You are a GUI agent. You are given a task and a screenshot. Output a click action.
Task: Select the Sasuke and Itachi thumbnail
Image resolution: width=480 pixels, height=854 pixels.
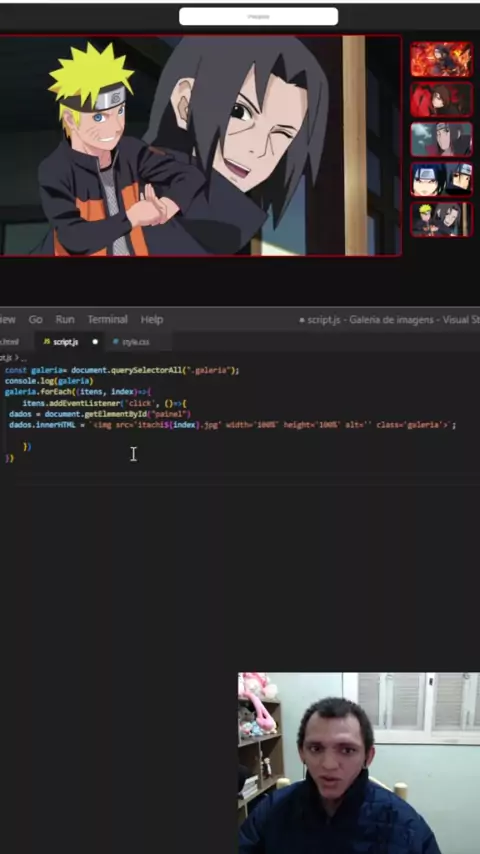pos(441,179)
